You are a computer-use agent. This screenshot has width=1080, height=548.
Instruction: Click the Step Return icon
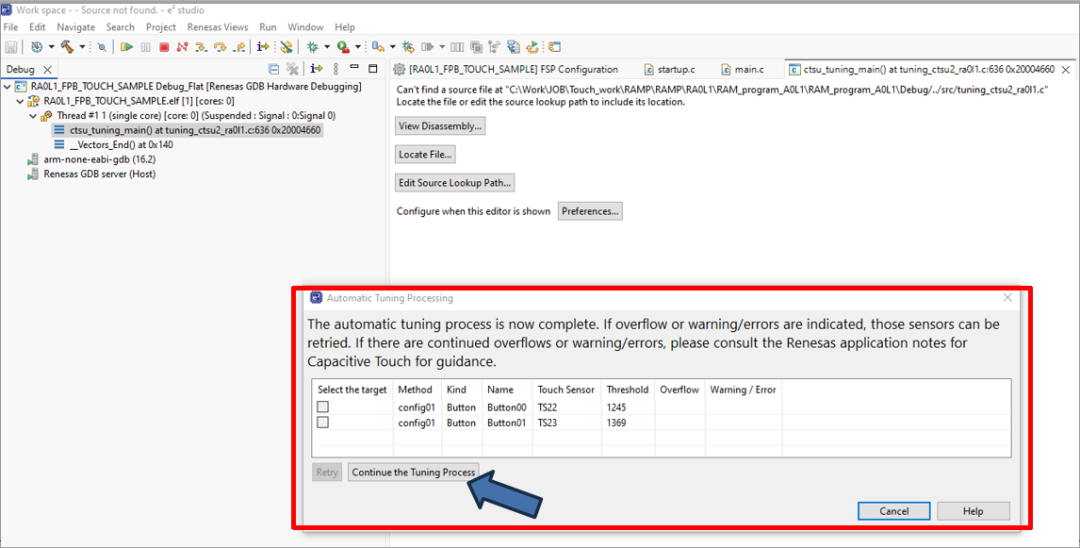[239, 47]
